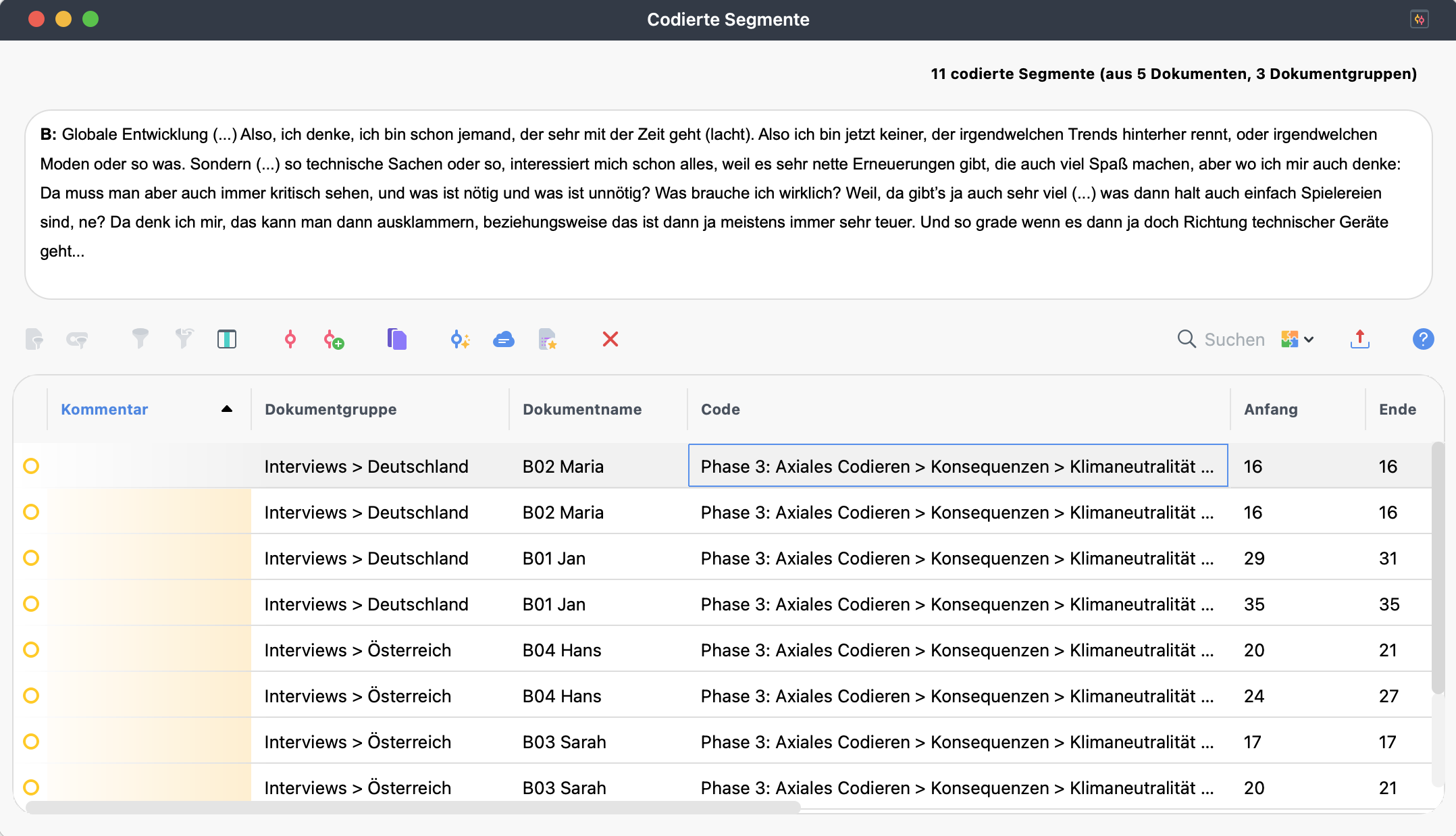
Task: Open the blue help question mark
Action: coord(1423,339)
